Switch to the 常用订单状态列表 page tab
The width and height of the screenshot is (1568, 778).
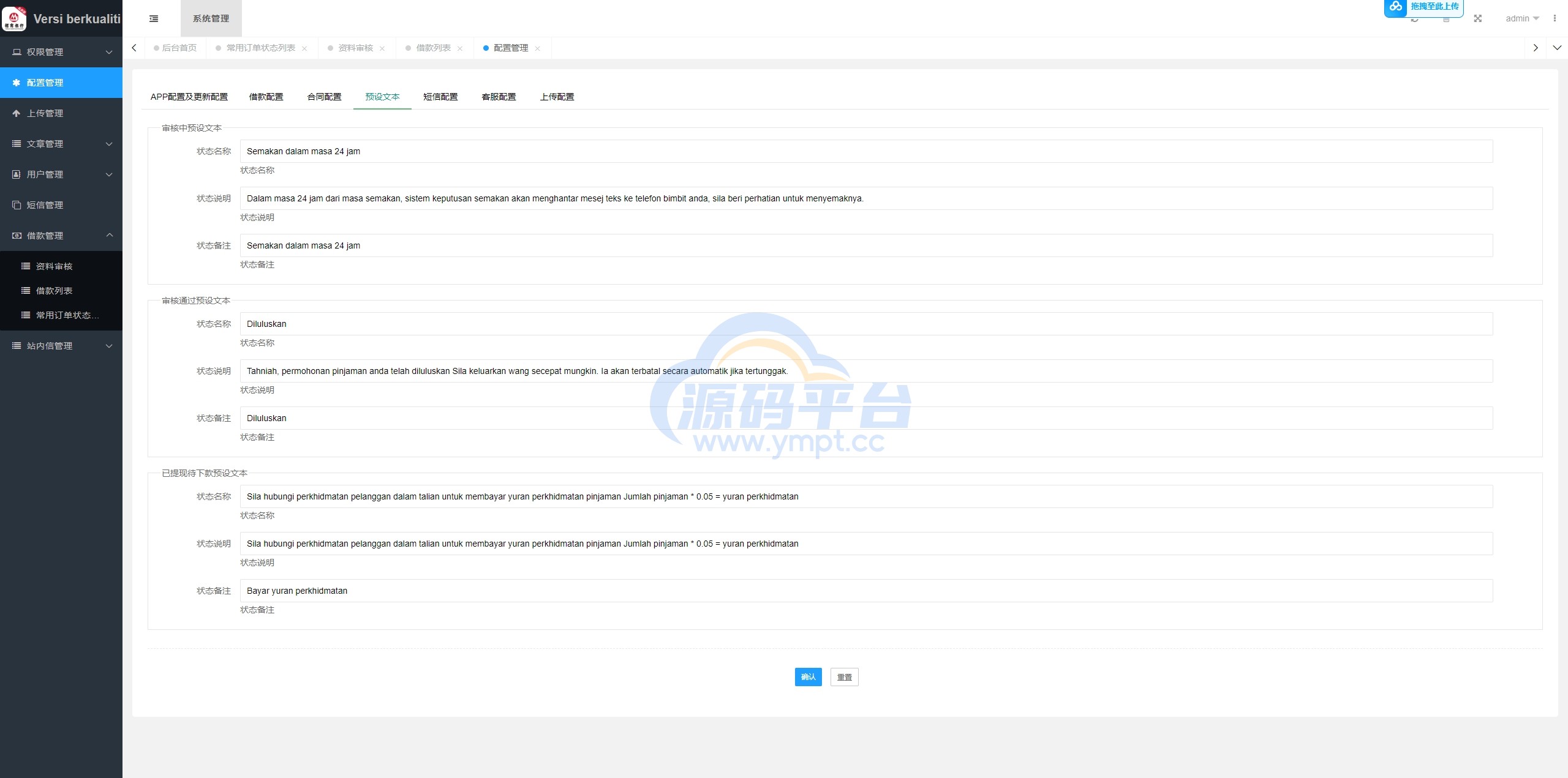coord(261,48)
